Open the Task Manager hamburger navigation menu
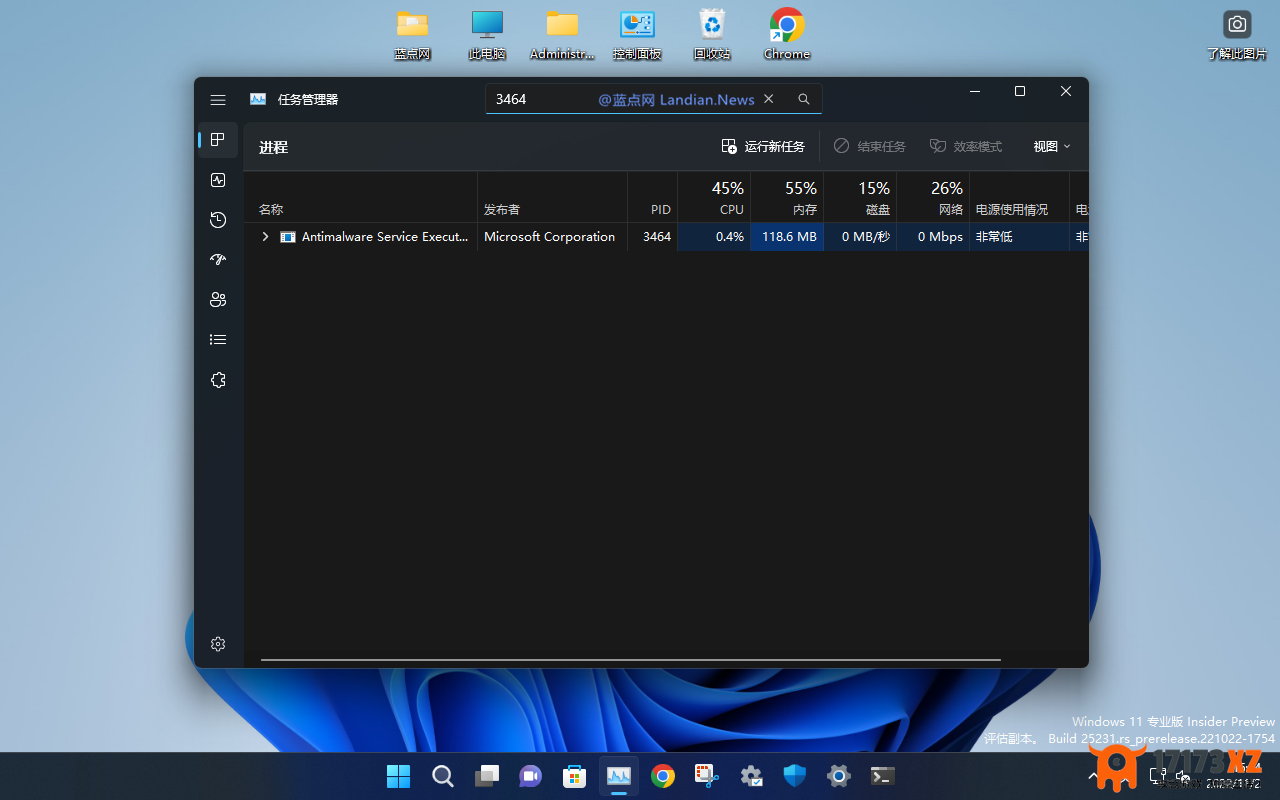 point(218,100)
